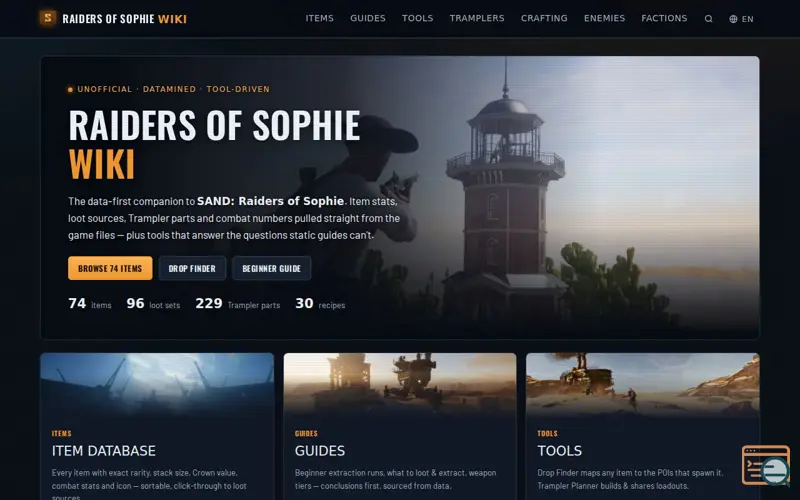Open the Item Database card heading
The image size is (800, 500).
[x=104, y=451]
